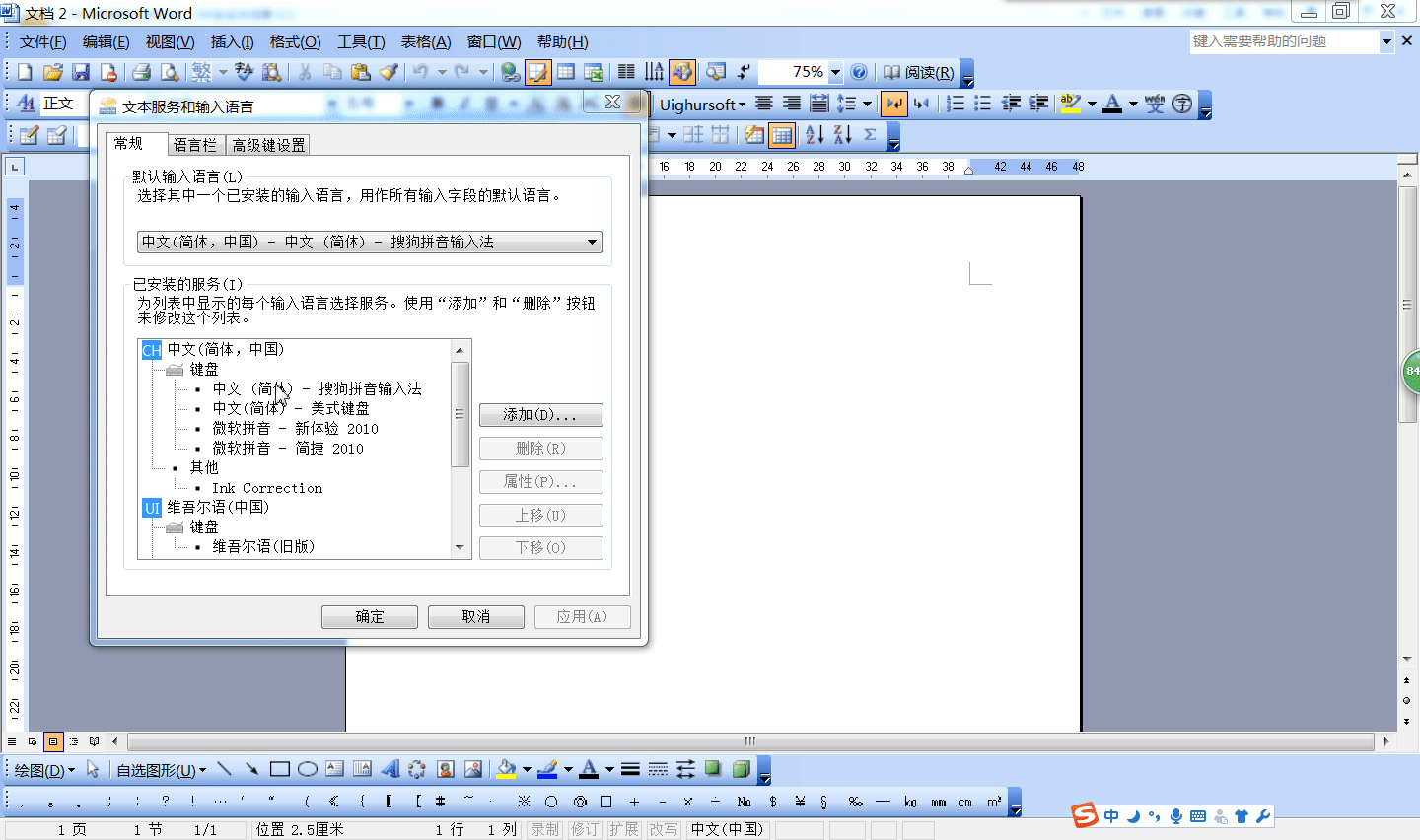Open the 文件(F) menu
Image resolution: width=1420 pixels, height=840 pixels.
click(x=43, y=42)
